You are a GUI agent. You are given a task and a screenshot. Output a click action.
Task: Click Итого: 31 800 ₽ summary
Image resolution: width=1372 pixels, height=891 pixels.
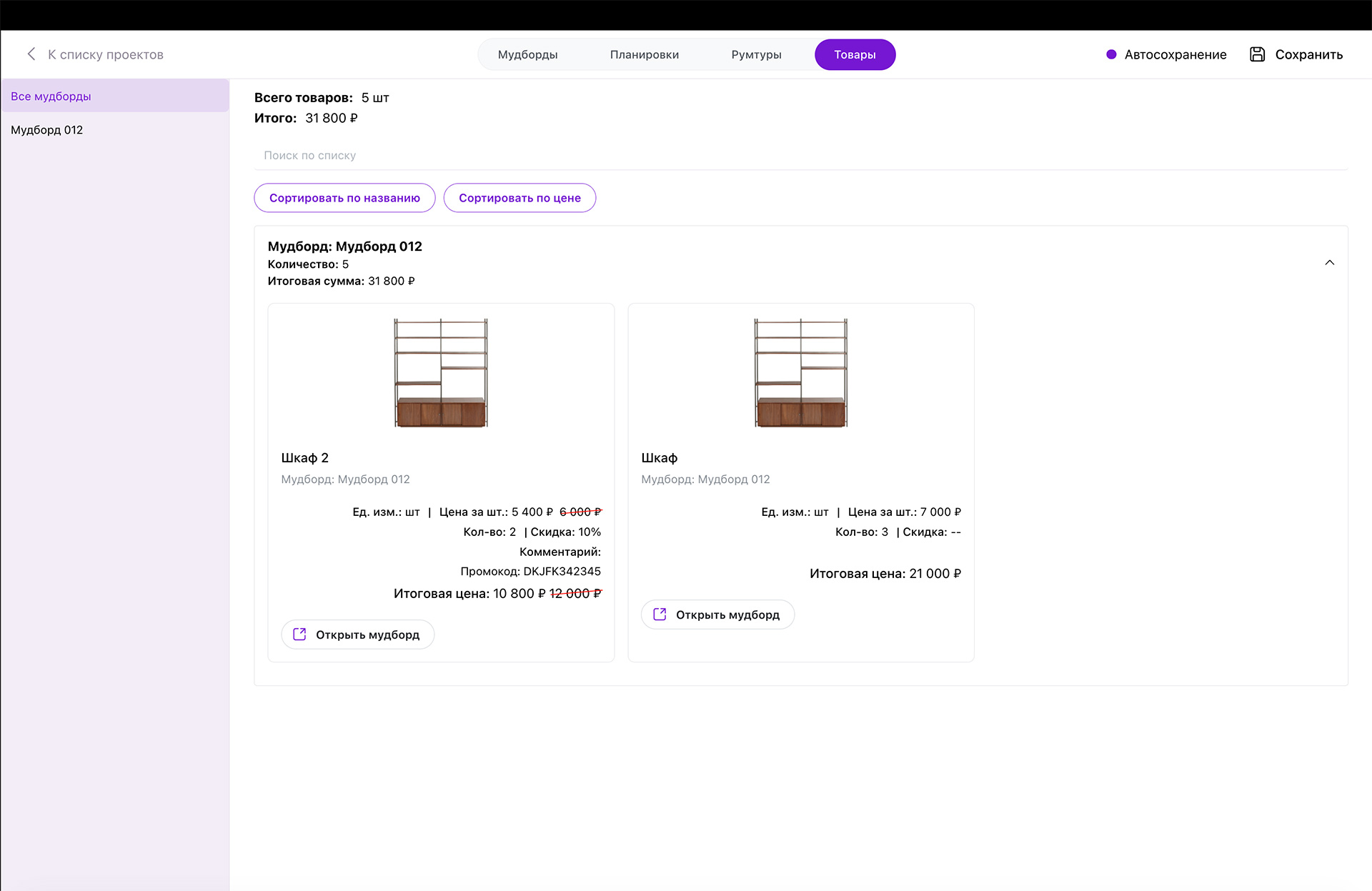click(306, 118)
